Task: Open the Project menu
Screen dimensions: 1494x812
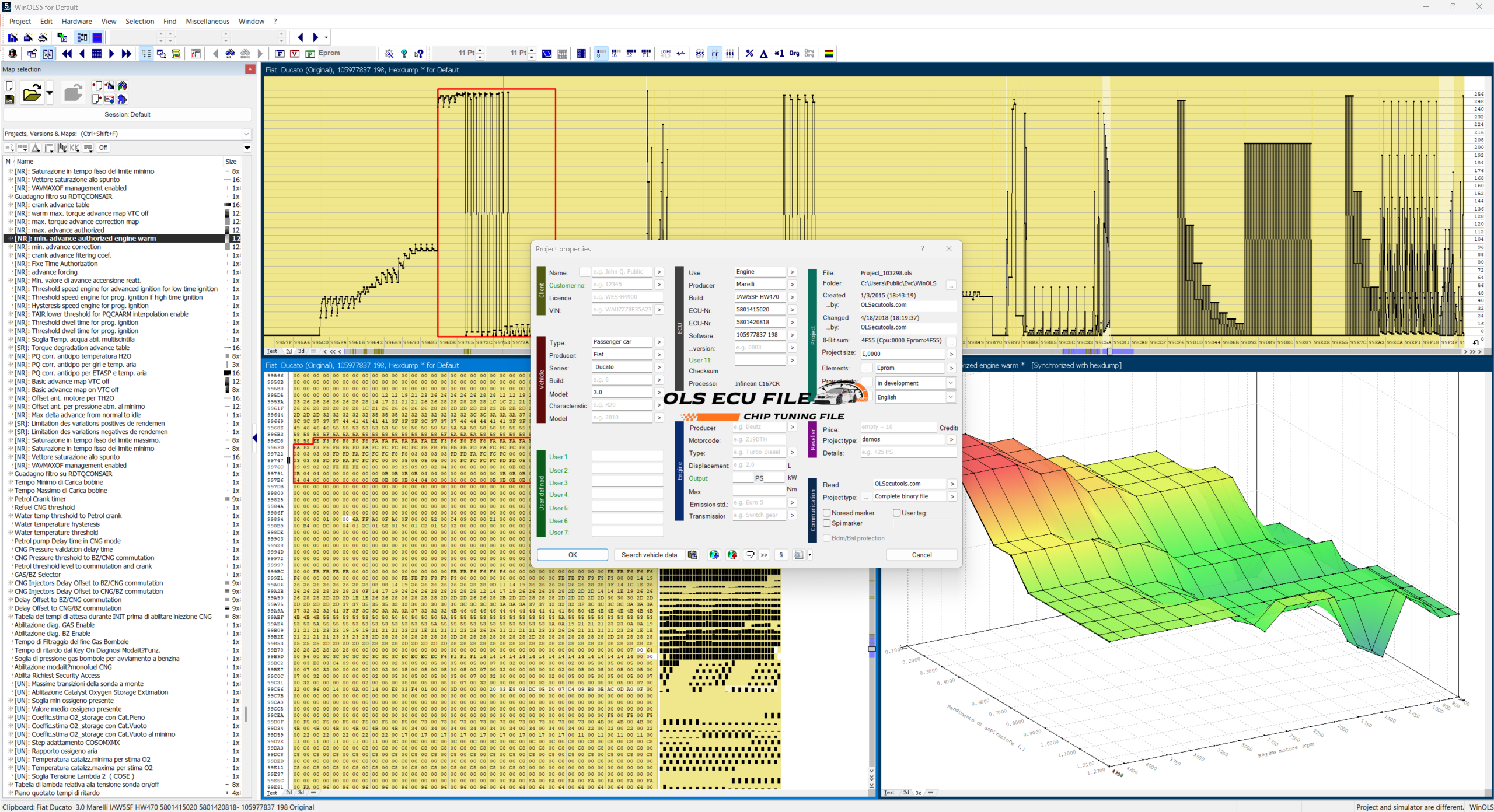Action: (20, 21)
